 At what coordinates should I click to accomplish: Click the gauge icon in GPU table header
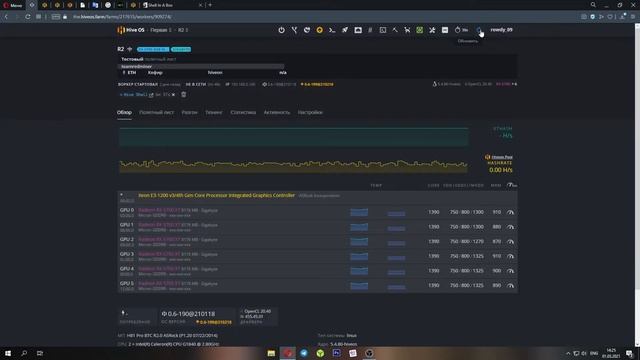pos(511,185)
